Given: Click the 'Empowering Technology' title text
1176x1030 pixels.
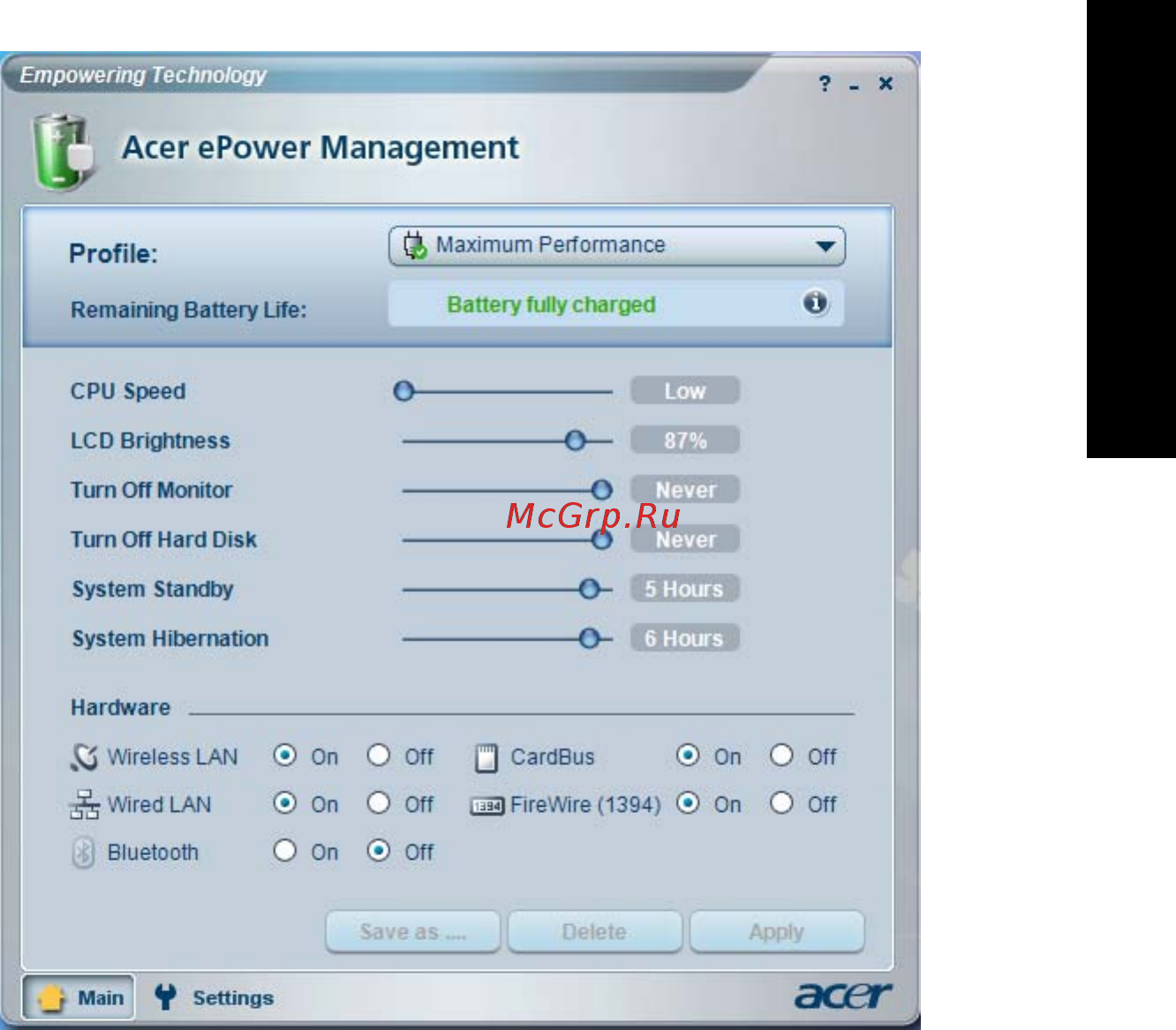Looking at the screenshot, I should [x=143, y=75].
